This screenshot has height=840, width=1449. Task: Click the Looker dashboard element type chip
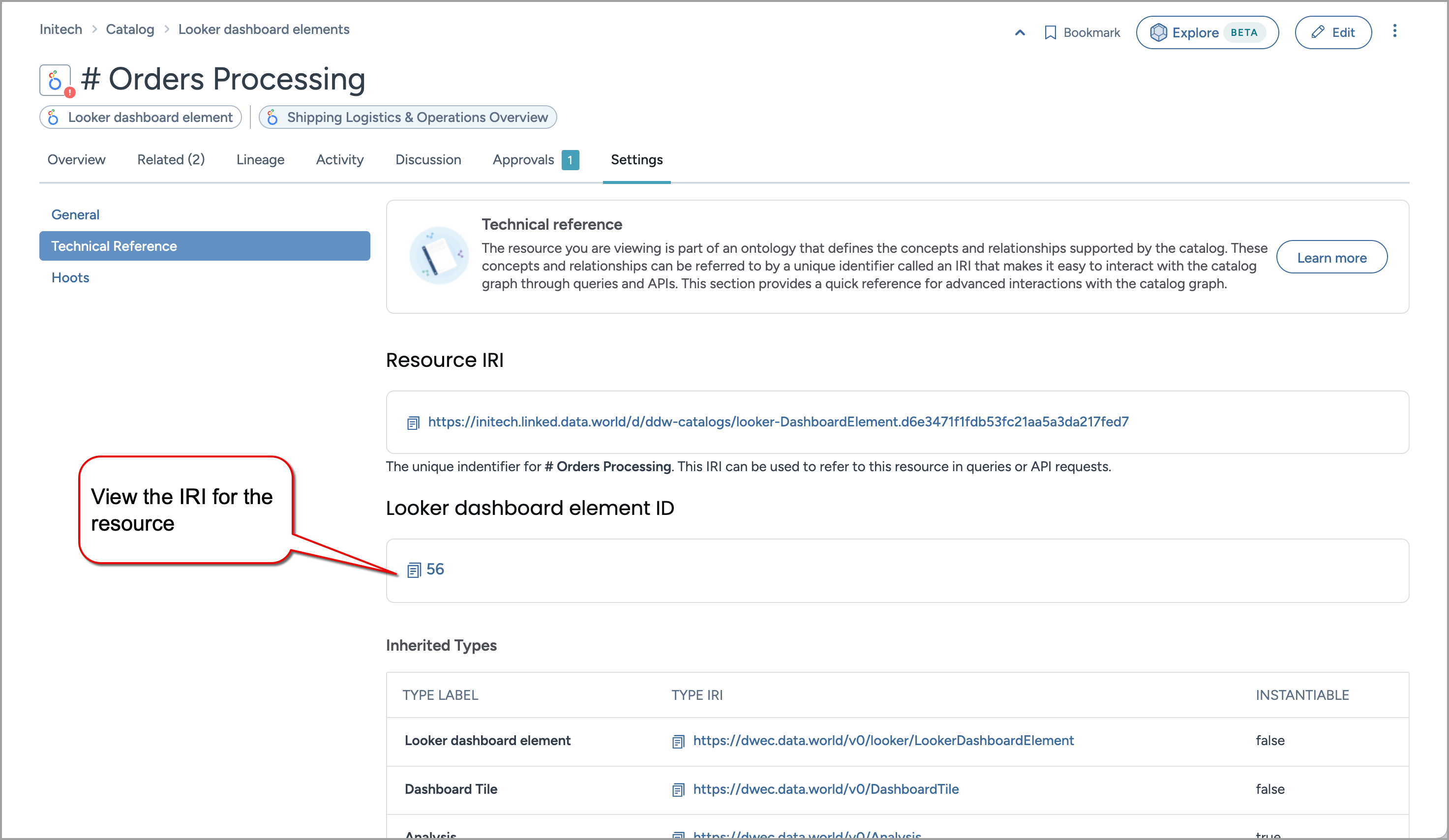click(x=141, y=117)
